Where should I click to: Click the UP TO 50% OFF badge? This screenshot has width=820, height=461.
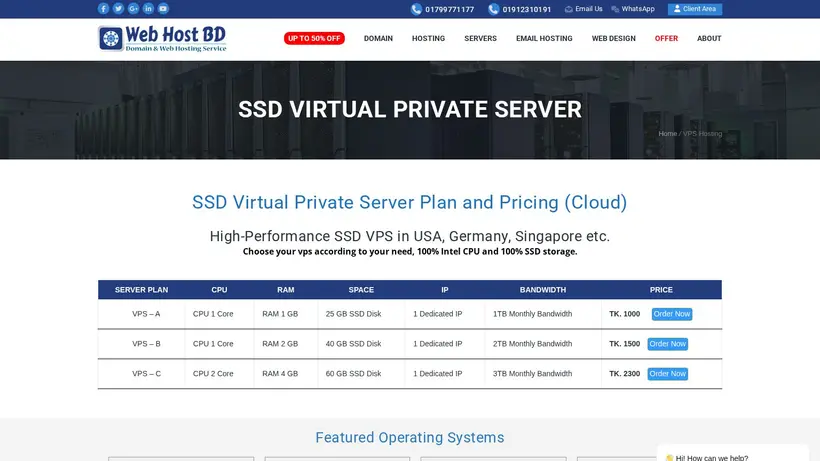click(314, 38)
